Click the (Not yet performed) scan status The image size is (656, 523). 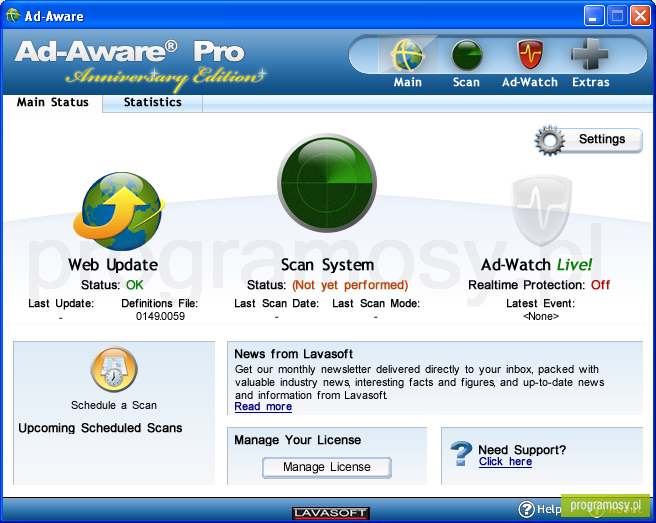(x=350, y=285)
